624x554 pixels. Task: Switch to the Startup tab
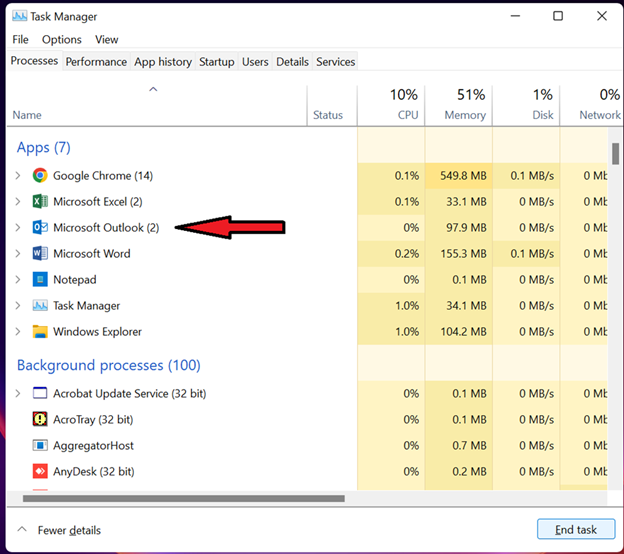(216, 62)
